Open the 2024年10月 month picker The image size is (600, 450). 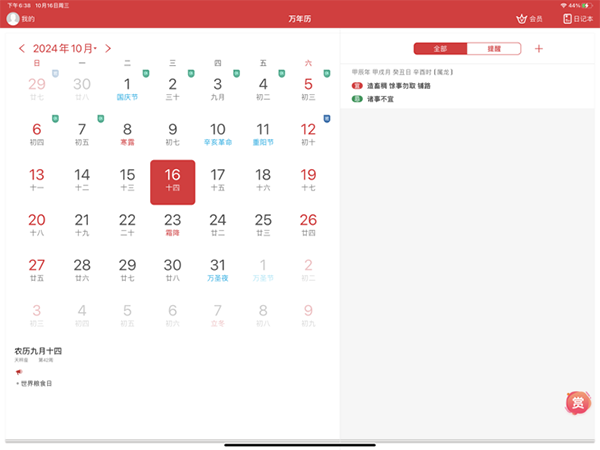64,48
